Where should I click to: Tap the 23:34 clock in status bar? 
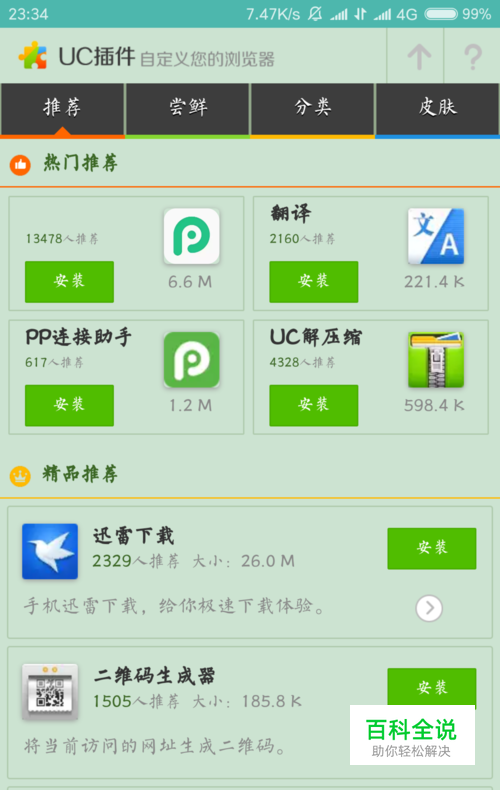pyautogui.click(x=28, y=14)
